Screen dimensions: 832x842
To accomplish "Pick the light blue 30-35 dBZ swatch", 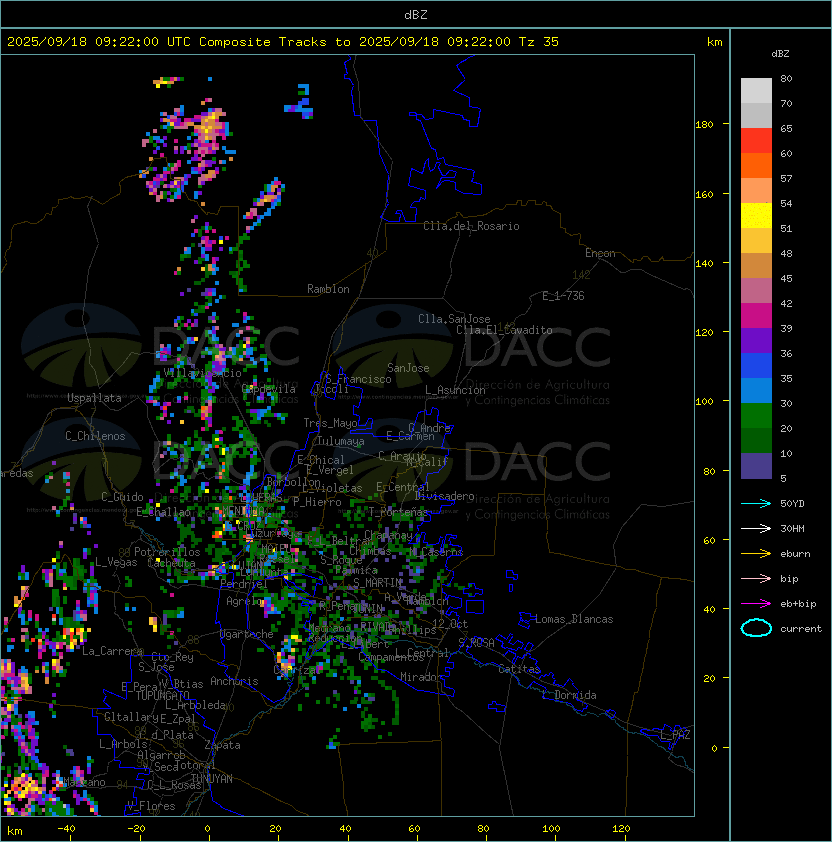I will click(756, 390).
